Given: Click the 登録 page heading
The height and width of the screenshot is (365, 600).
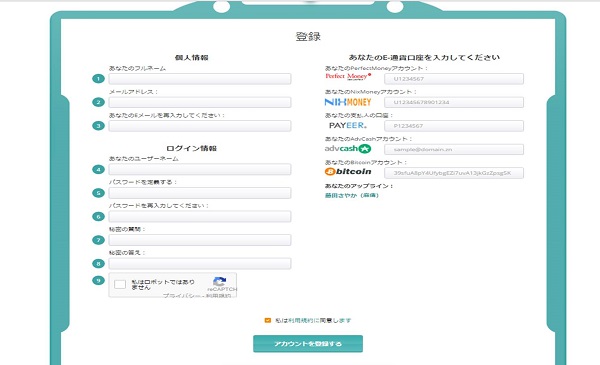Looking at the screenshot, I should [308, 37].
